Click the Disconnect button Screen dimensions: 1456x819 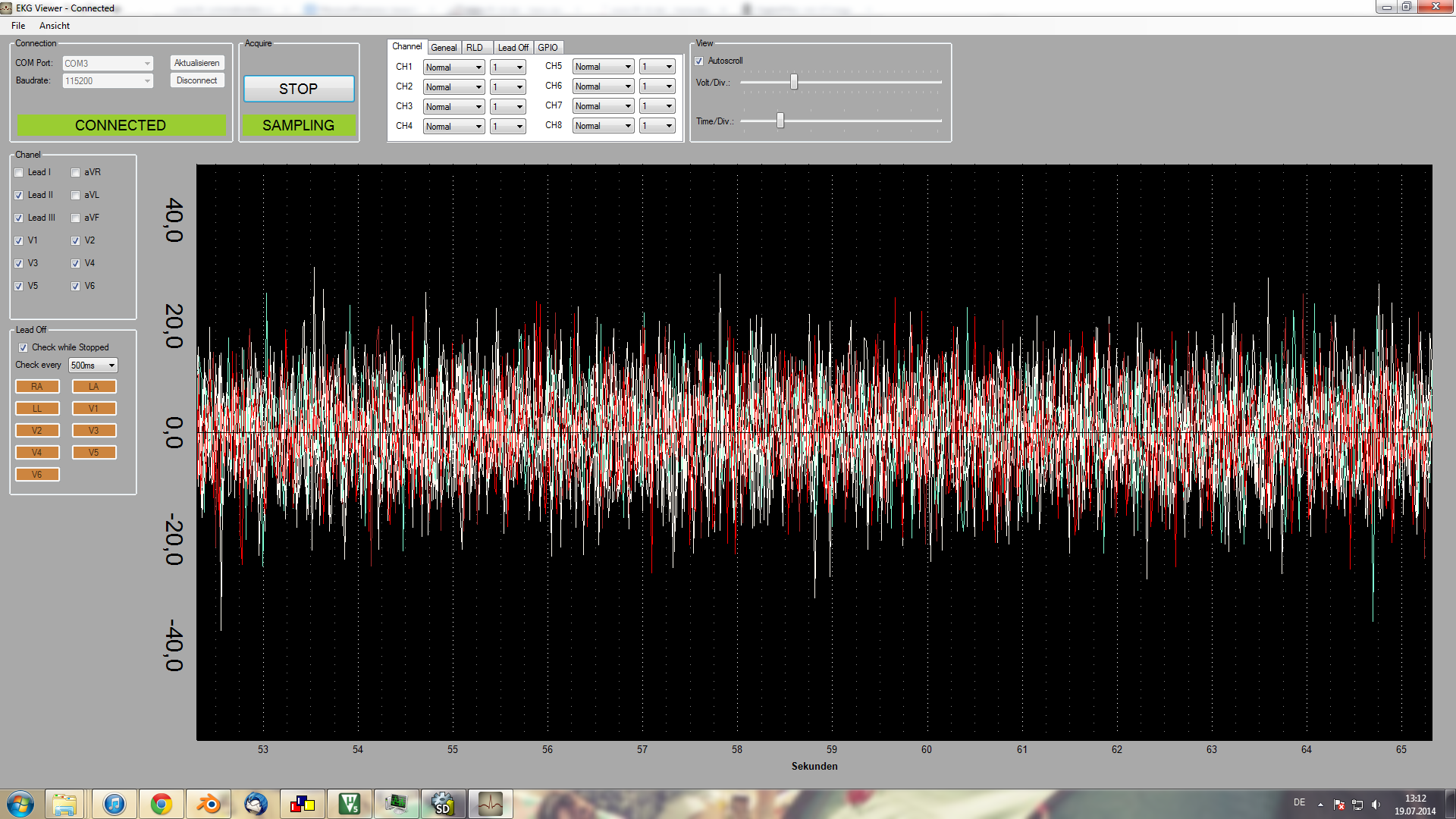click(197, 80)
